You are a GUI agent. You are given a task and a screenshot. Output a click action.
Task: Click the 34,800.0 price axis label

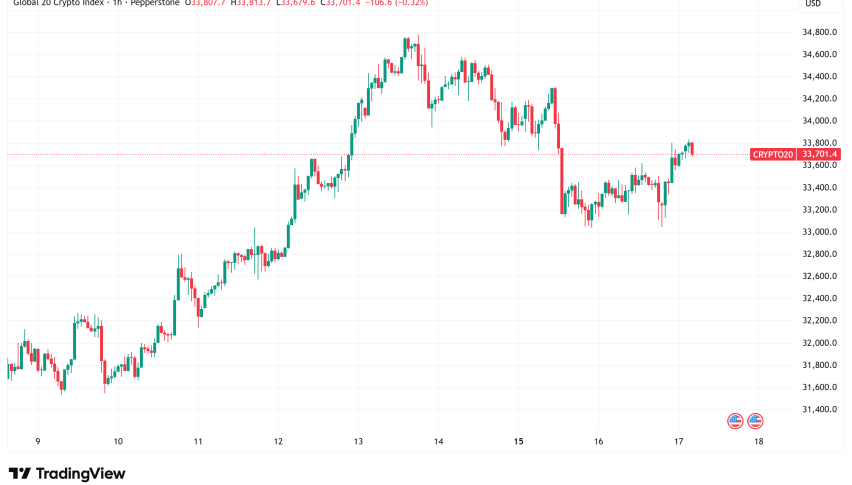819,32
